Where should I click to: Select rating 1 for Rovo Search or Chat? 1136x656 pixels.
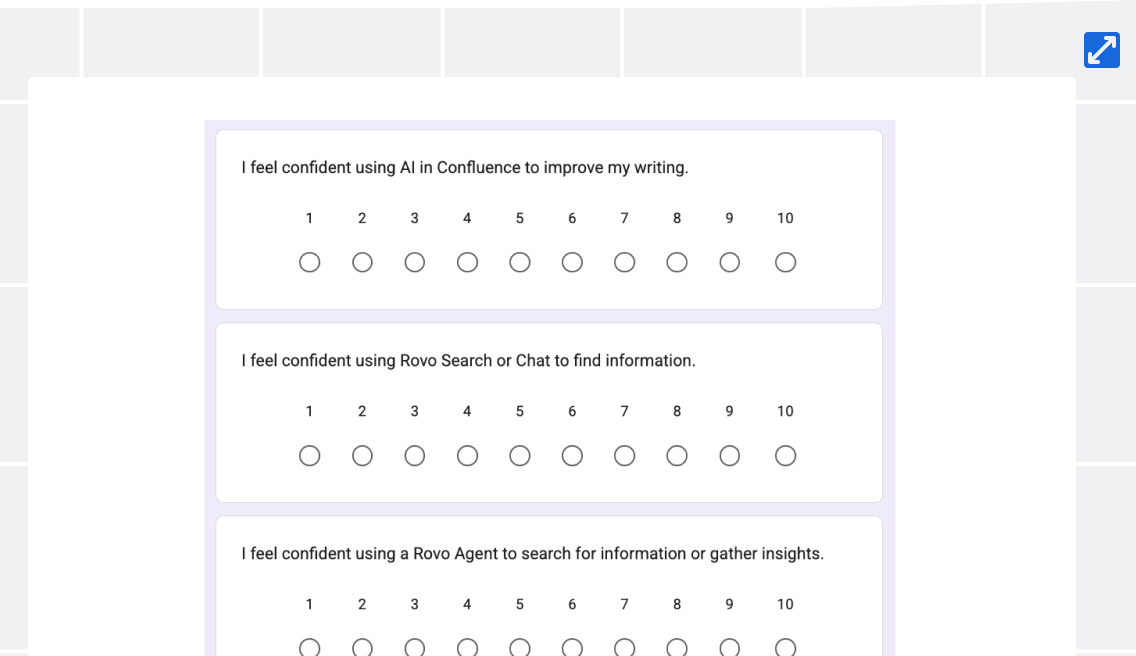click(x=309, y=456)
